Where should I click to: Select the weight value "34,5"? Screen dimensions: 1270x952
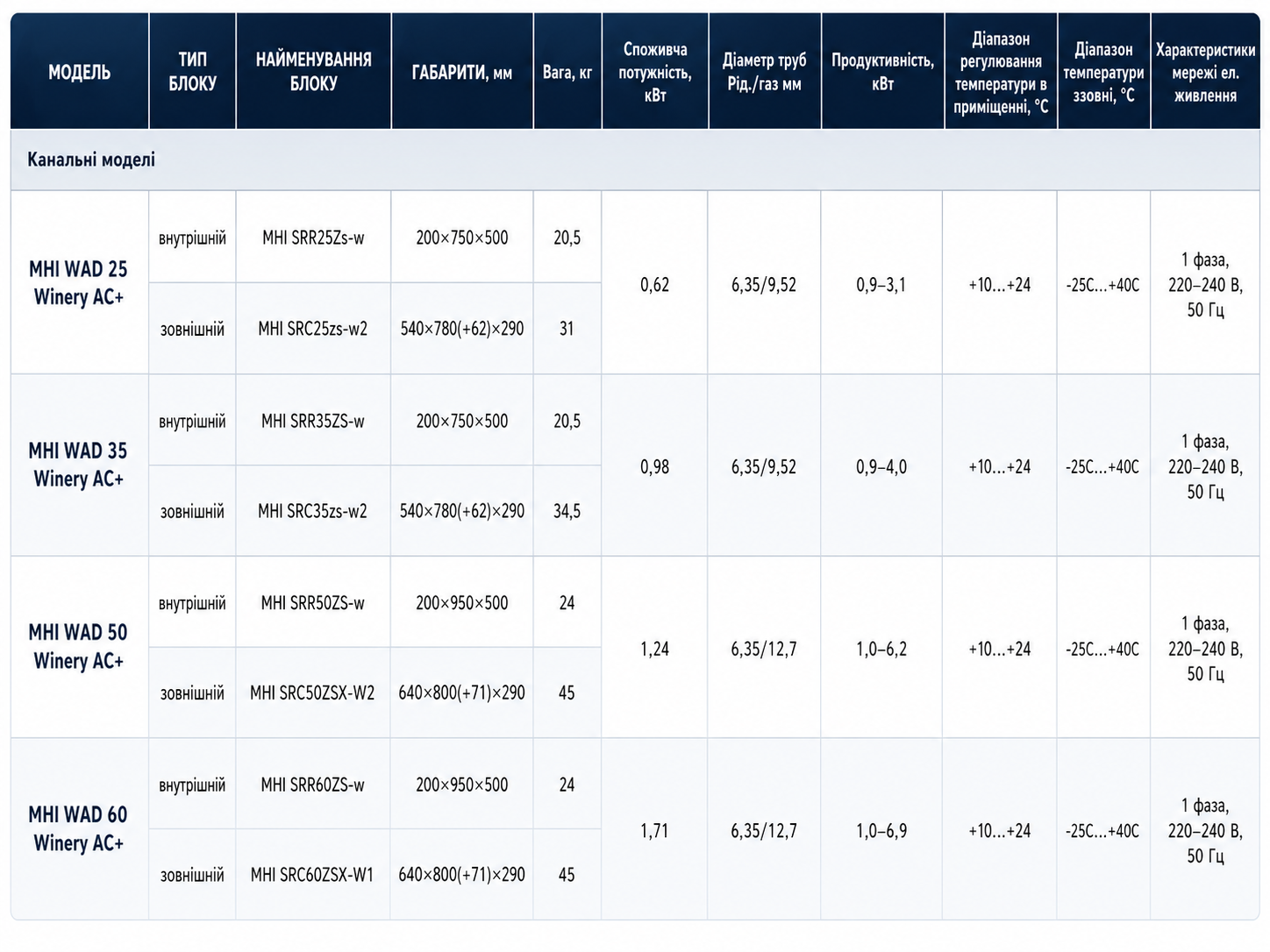tap(567, 511)
